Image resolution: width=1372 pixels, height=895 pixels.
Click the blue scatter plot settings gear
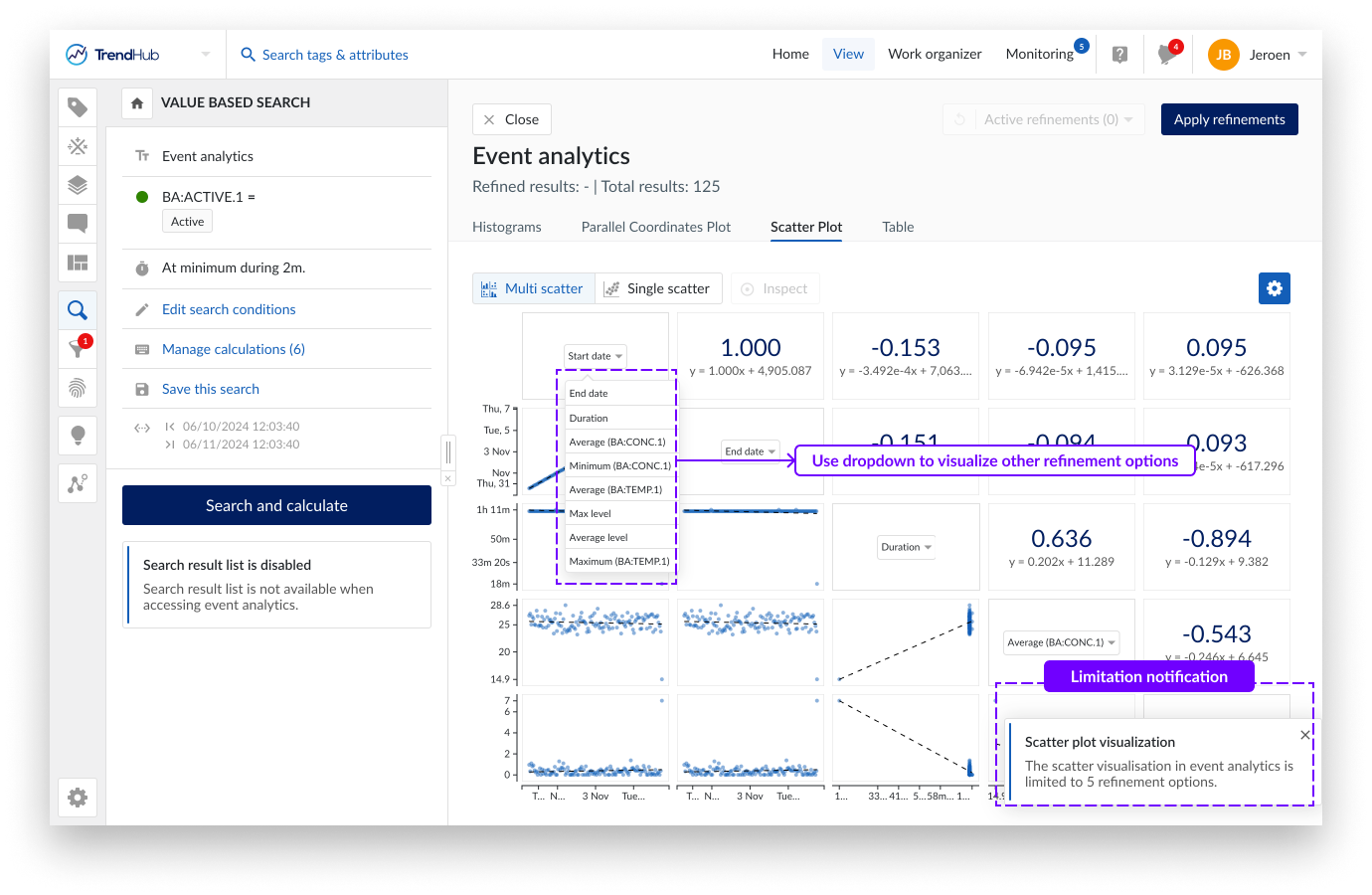(x=1274, y=288)
